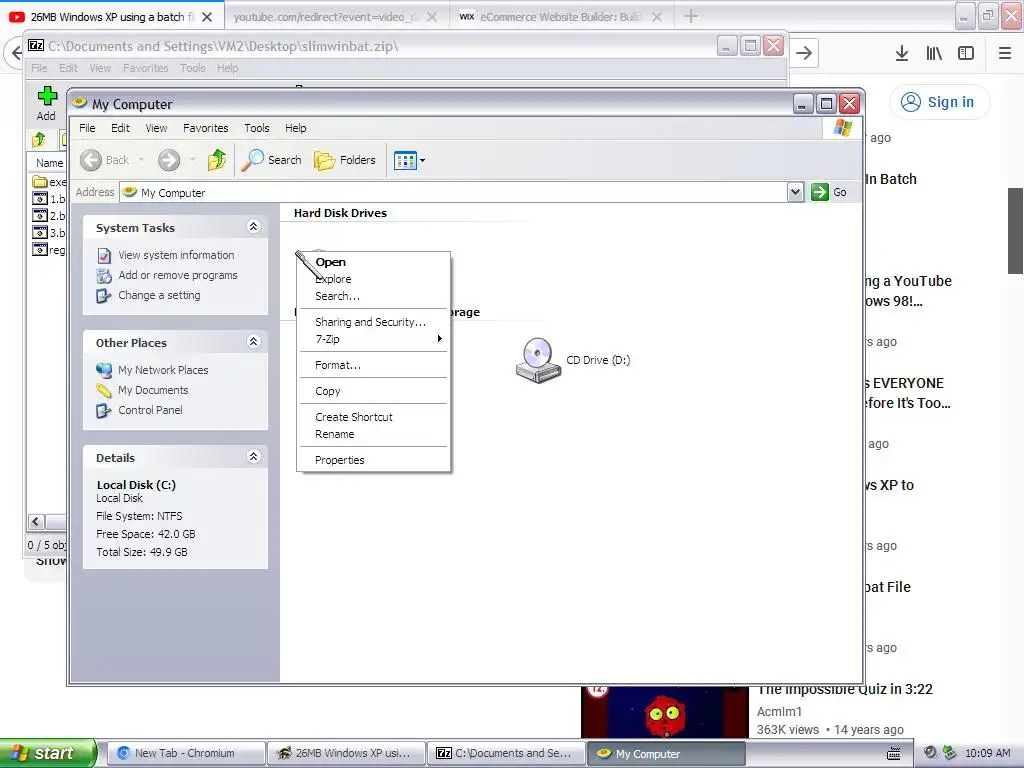The image size is (1024, 768).
Task: Select the CD Drive (D:) icon
Action: point(538,360)
